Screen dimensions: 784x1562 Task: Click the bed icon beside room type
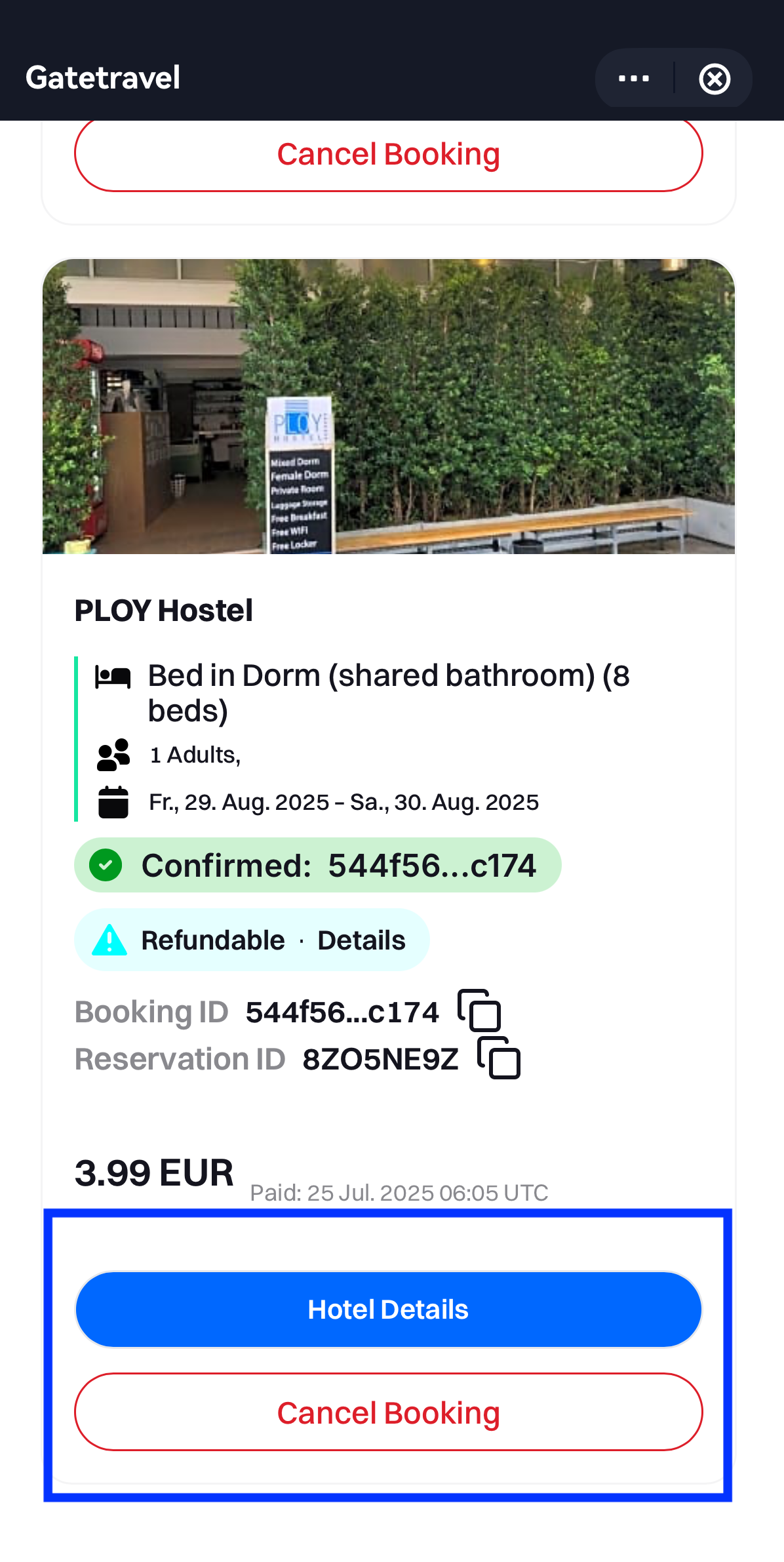pos(113,677)
